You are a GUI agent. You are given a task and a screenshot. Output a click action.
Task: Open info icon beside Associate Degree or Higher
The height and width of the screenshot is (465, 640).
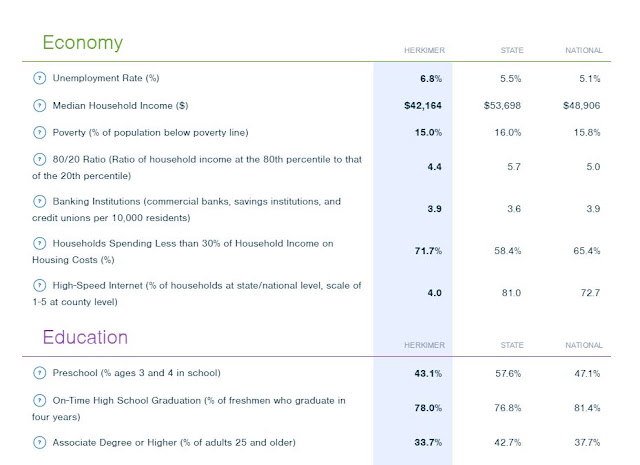point(39,443)
